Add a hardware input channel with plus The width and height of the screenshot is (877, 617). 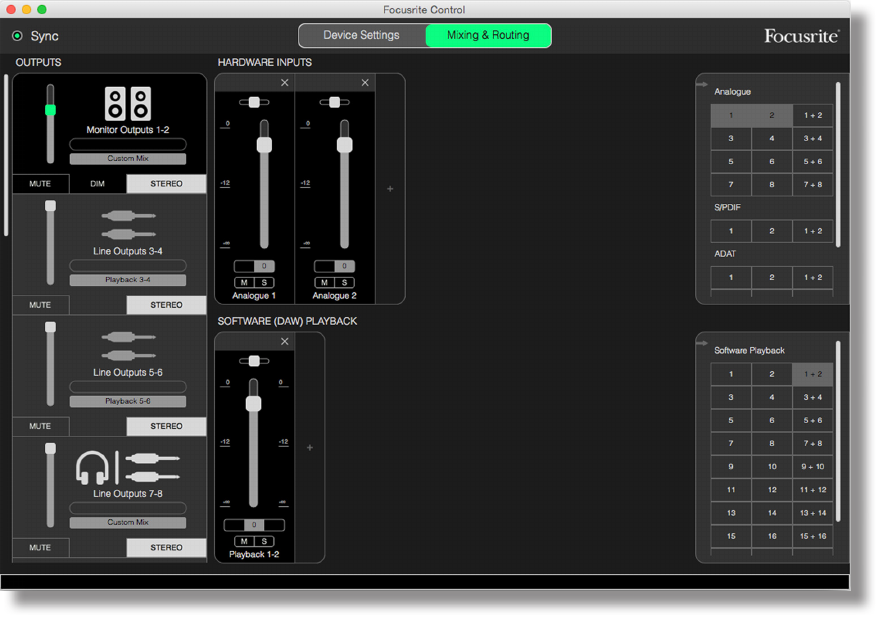coord(390,189)
